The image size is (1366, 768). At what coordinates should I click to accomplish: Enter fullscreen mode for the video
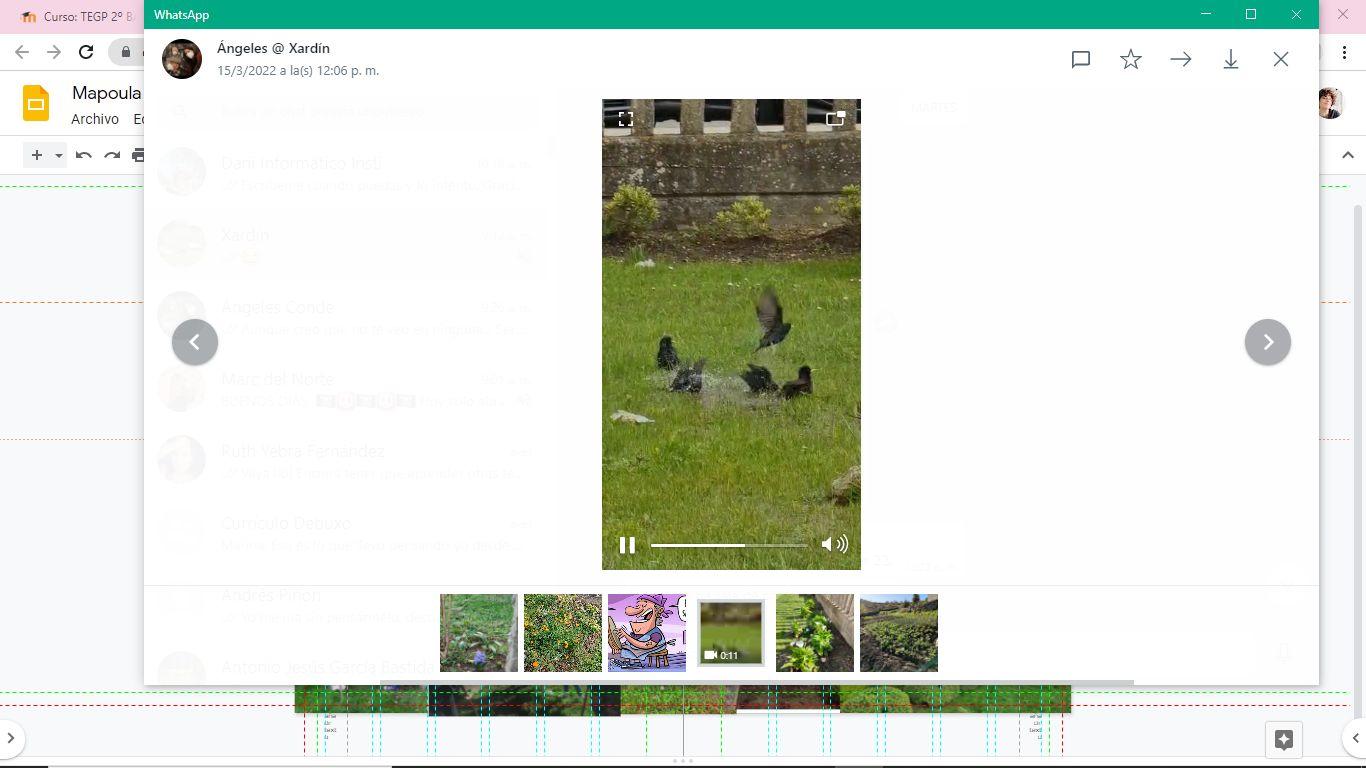tap(626, 119)
